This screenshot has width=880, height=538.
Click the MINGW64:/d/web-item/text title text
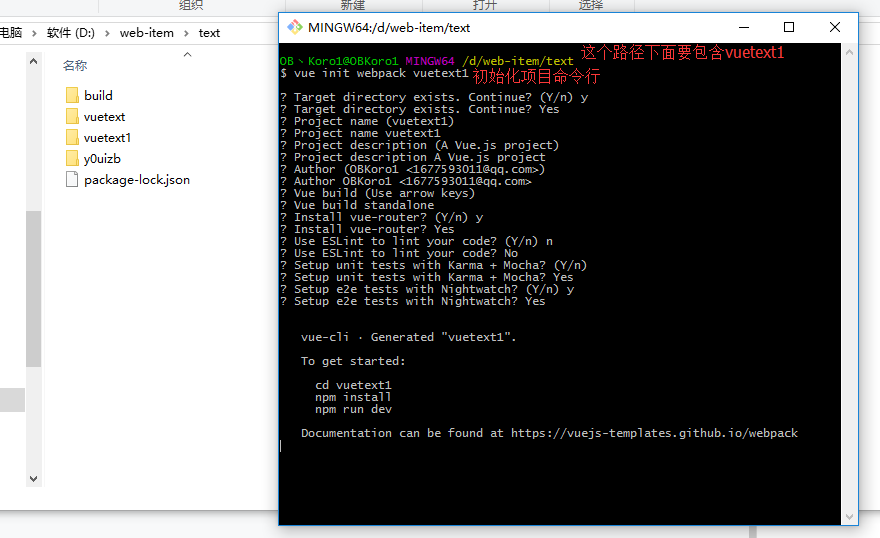(389, 27)
